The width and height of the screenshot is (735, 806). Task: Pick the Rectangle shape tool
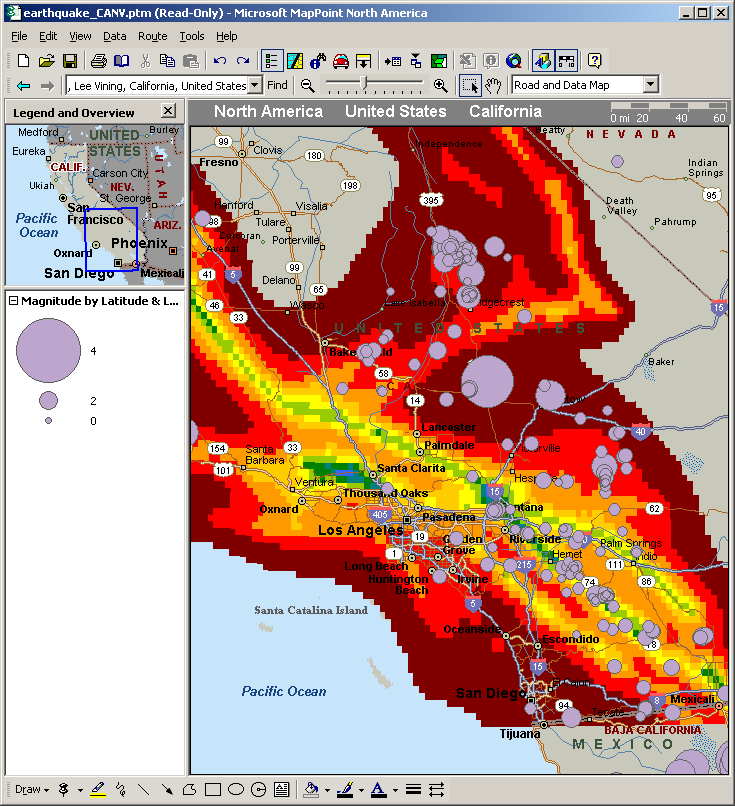click(212, 789)
